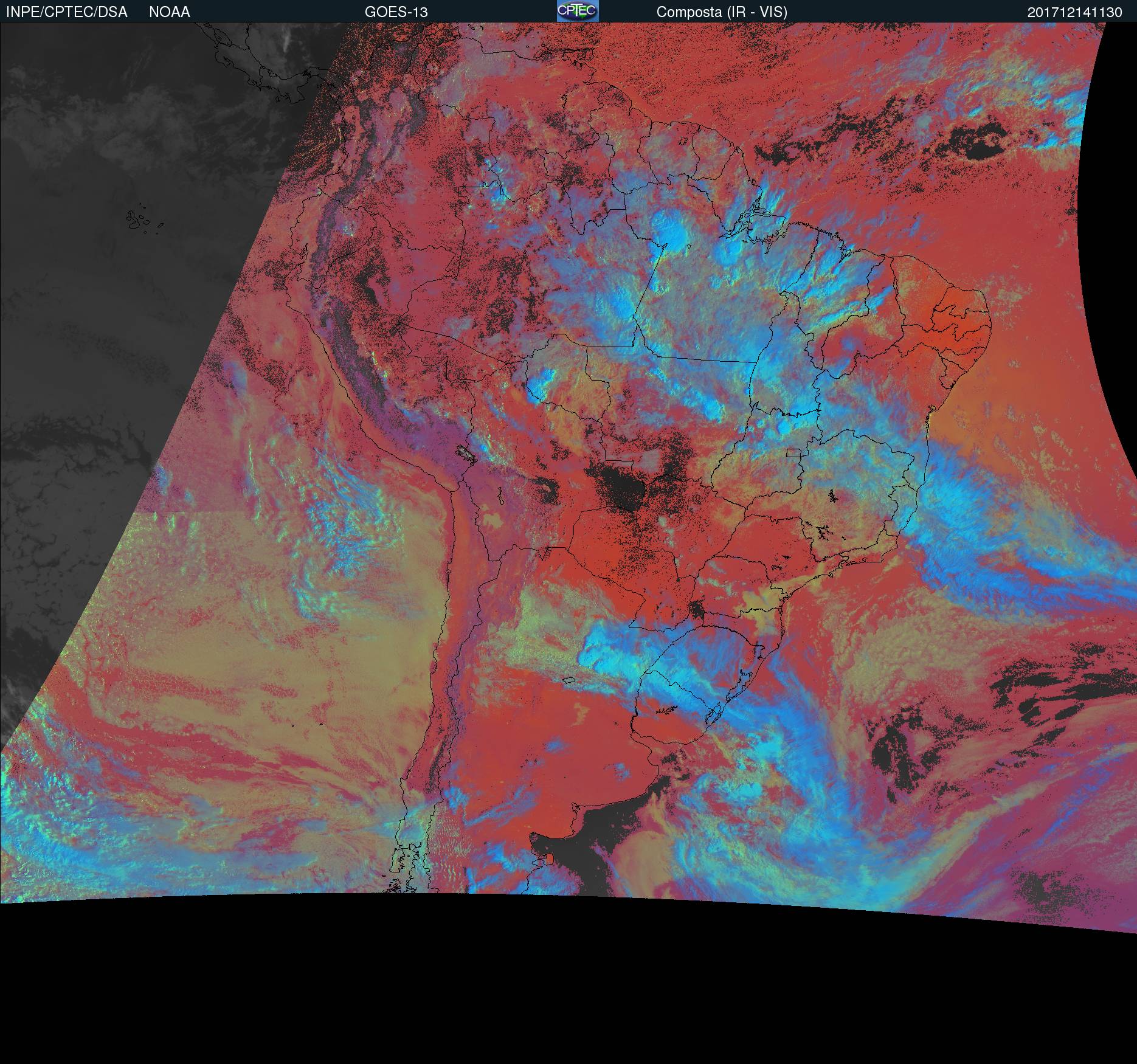Image resolution: width=1137 pixels, height=1064 pixels.
Task: Click the NOAA label in header
Action: point(170,12)
